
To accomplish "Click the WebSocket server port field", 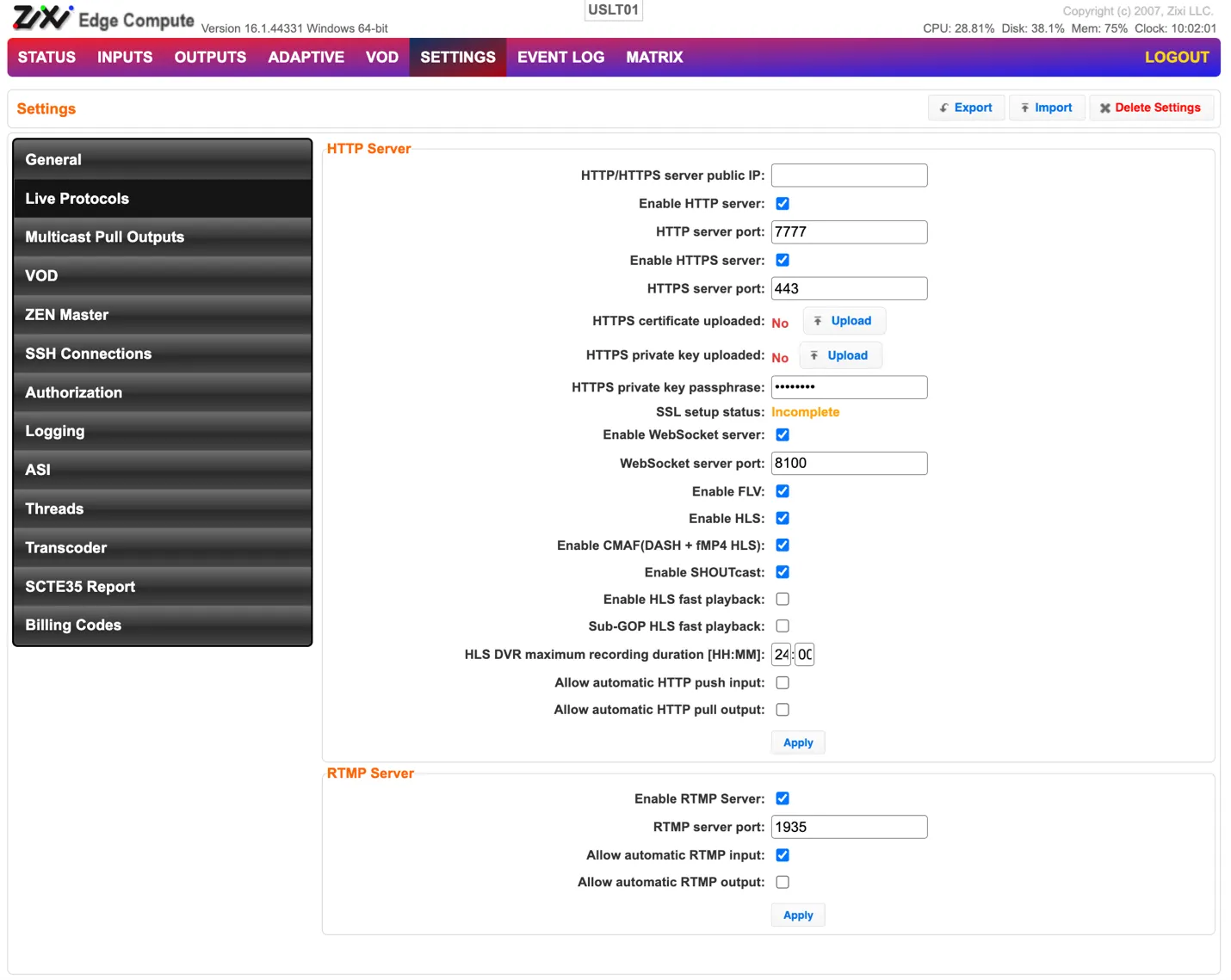I will (849, 463).
